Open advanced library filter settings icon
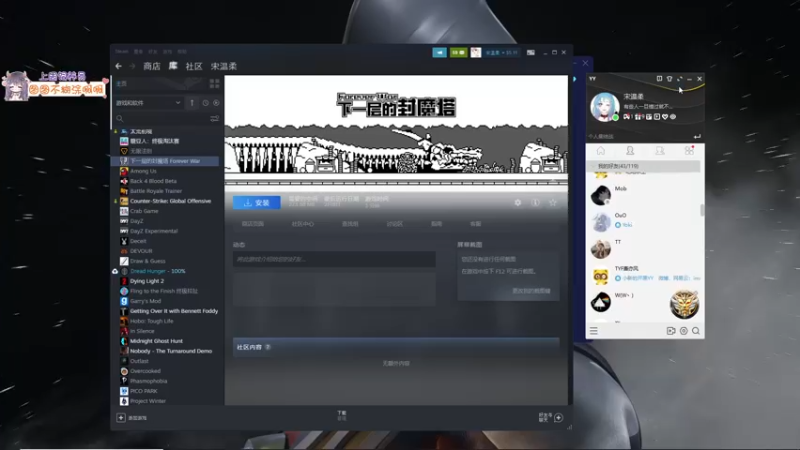This screenshot has height=450, width=800. pos(215,118)
